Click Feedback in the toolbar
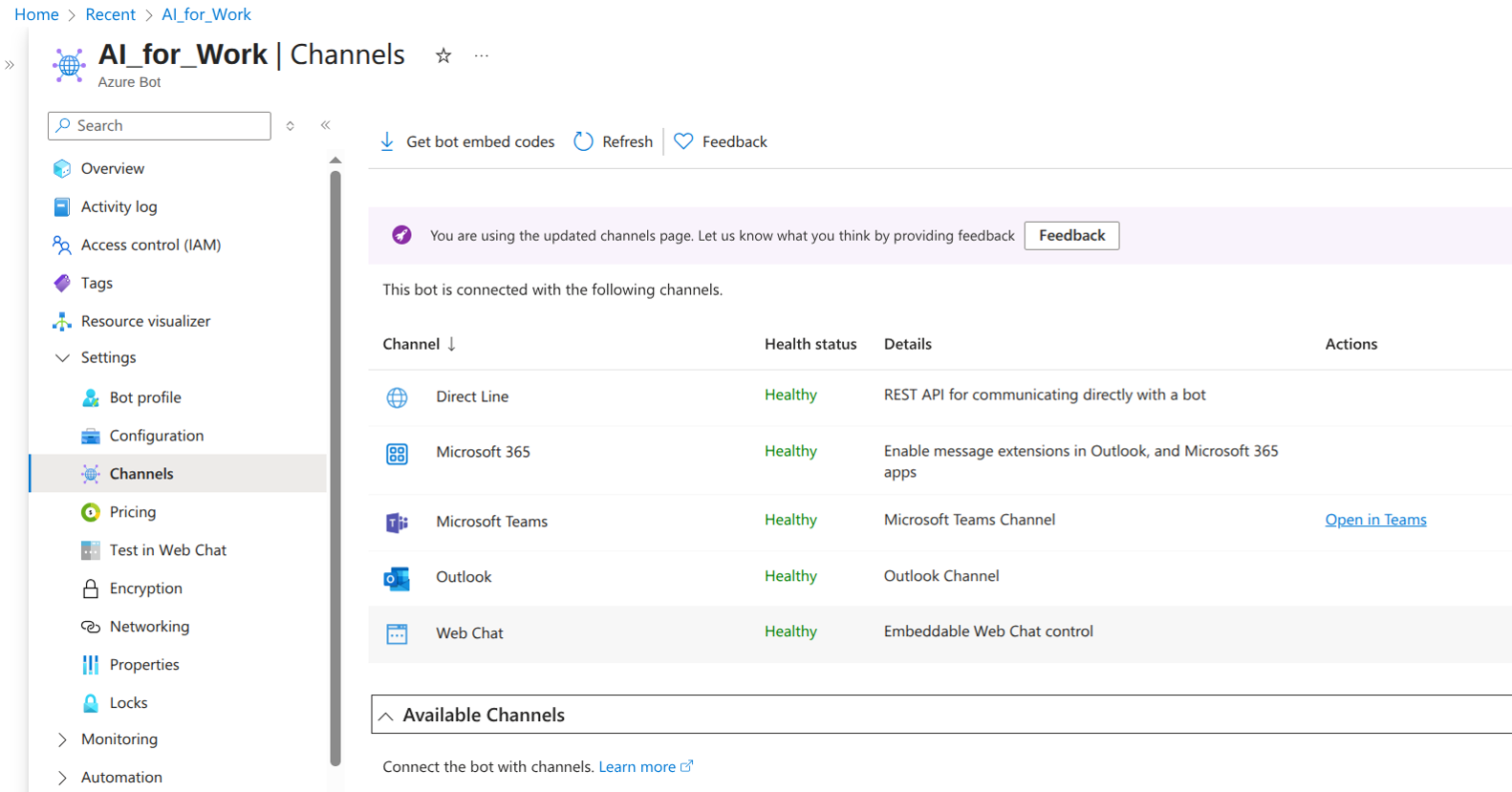Viewport: 1512px width, 792px height. point(721,141)
